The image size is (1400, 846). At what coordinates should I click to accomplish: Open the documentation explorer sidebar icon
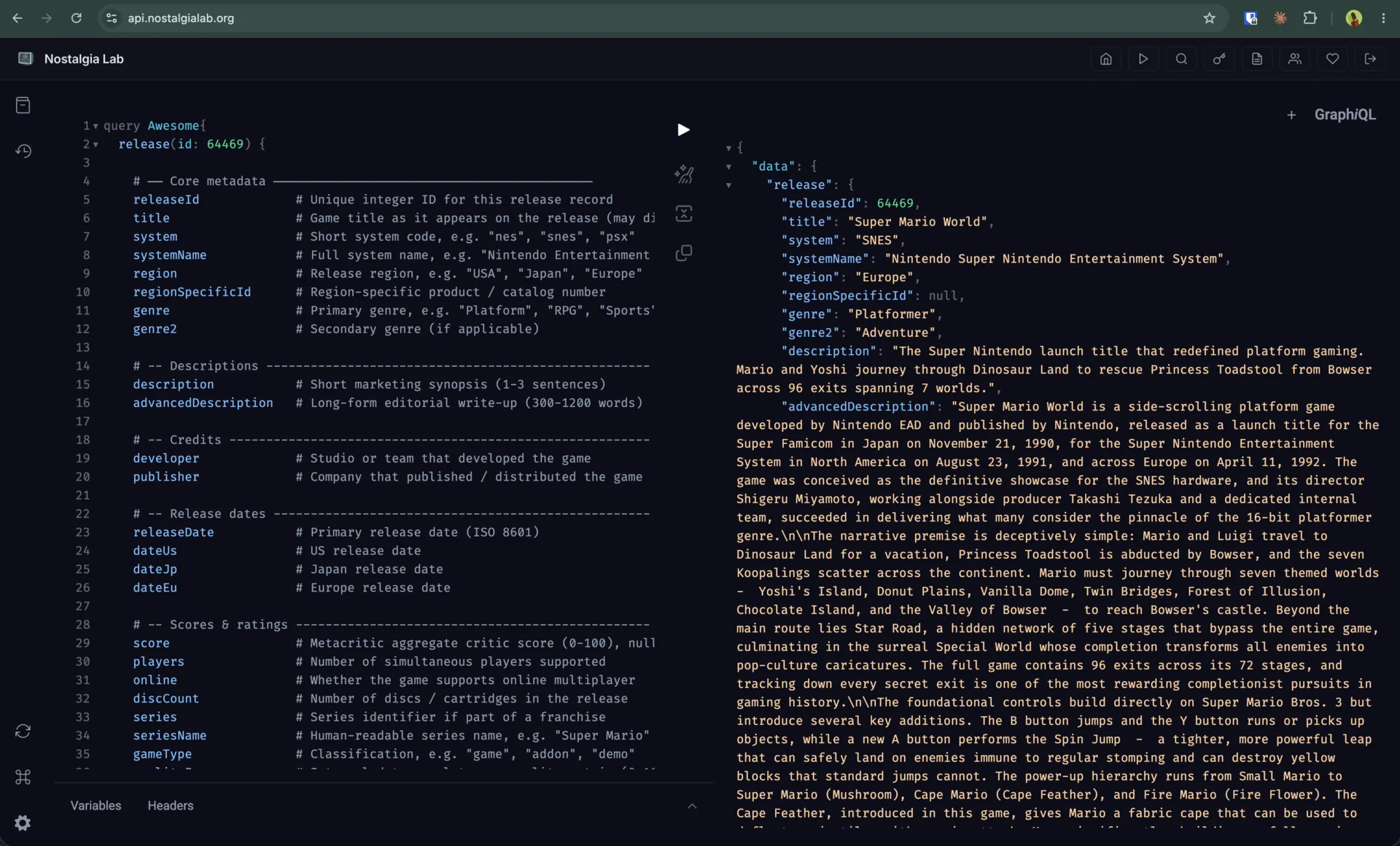tap(23, 106)
